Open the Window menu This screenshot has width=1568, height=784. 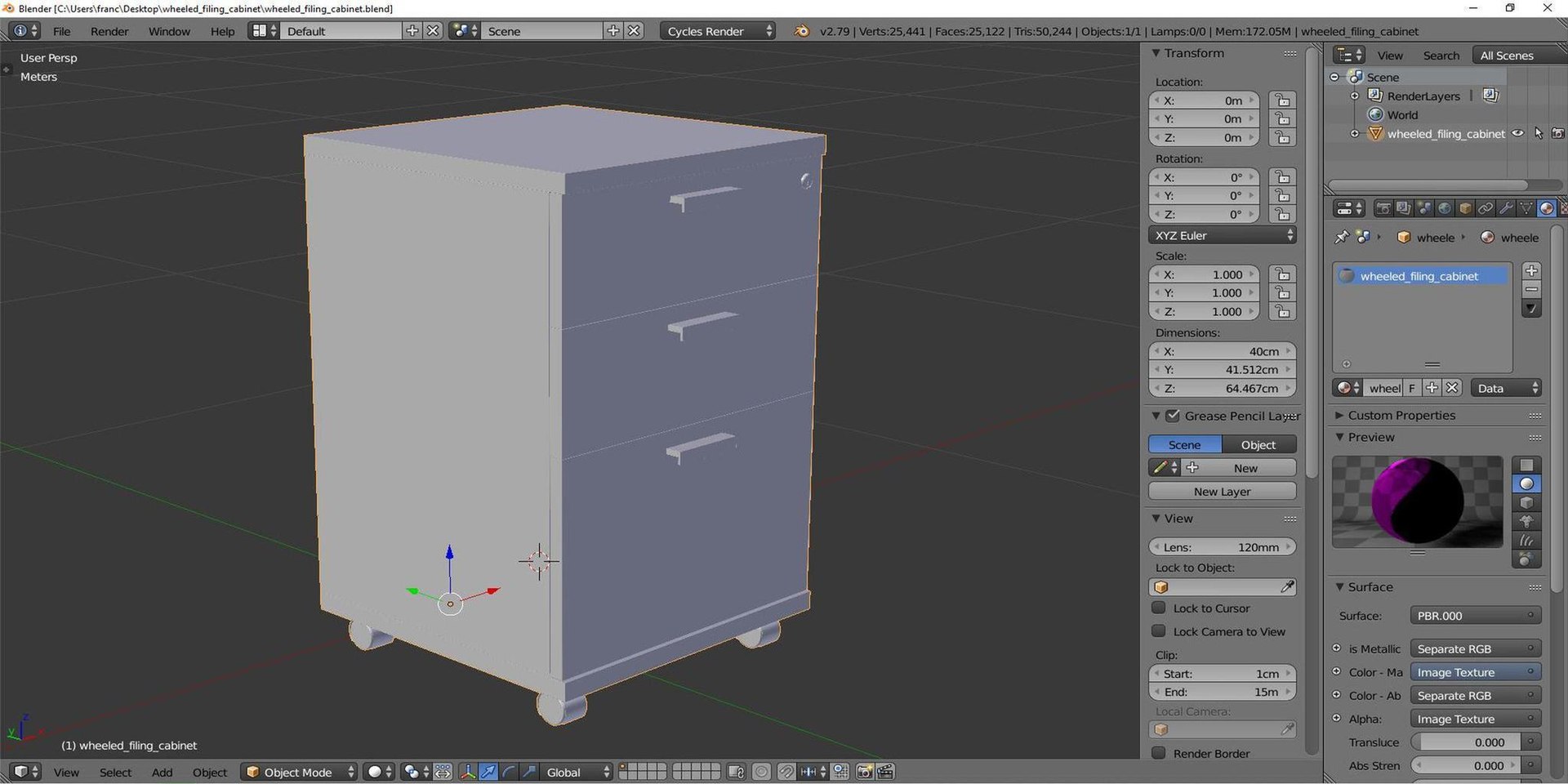click(x=169, y=31)
